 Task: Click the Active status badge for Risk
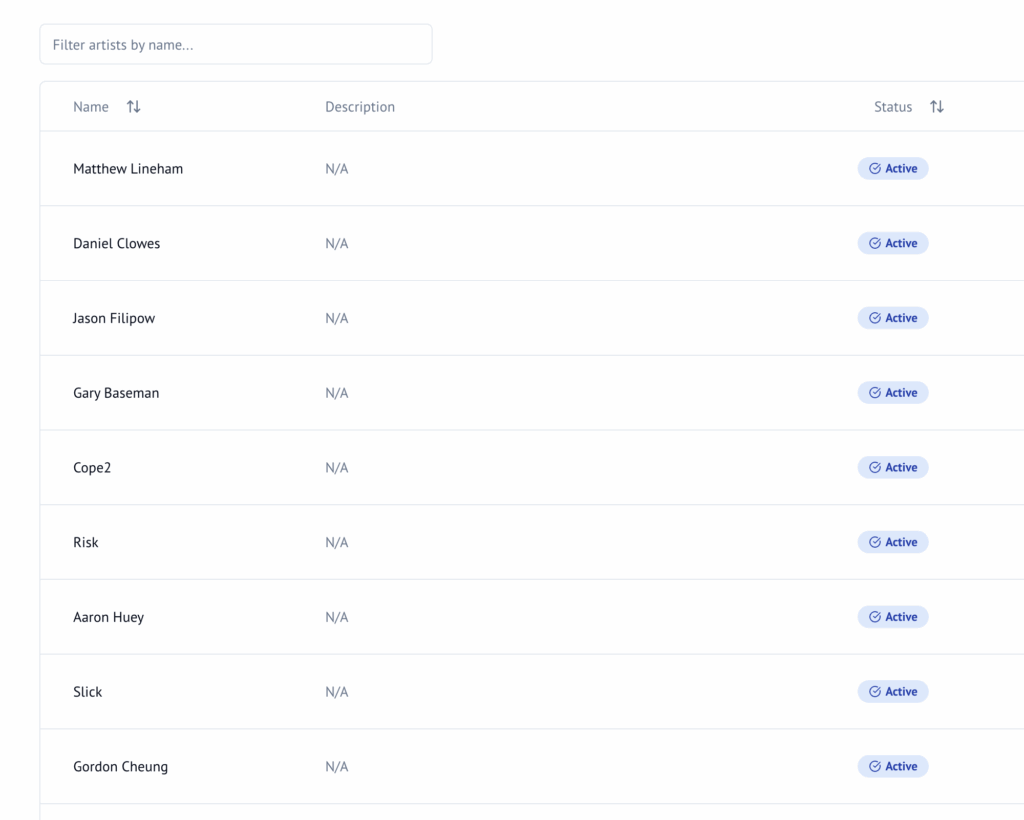(x=893, y=542)
